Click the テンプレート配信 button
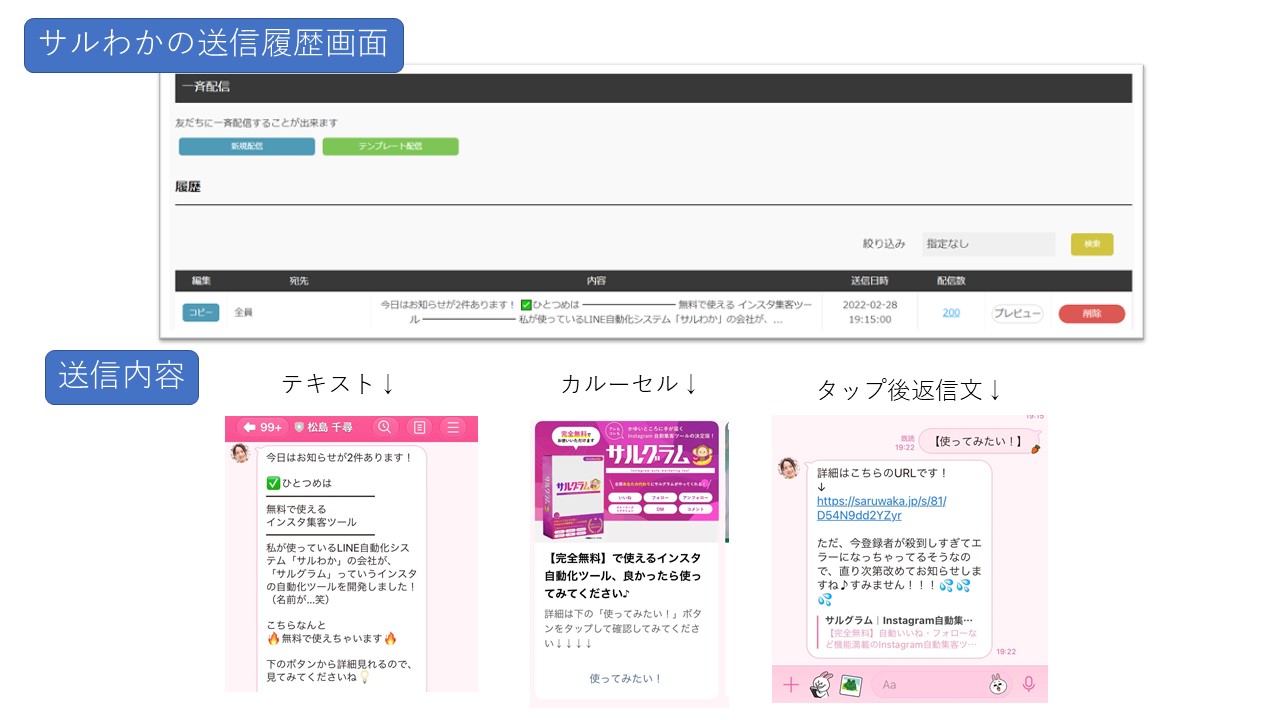Viewport: 1280px width, 720px height. coord(390,146)
